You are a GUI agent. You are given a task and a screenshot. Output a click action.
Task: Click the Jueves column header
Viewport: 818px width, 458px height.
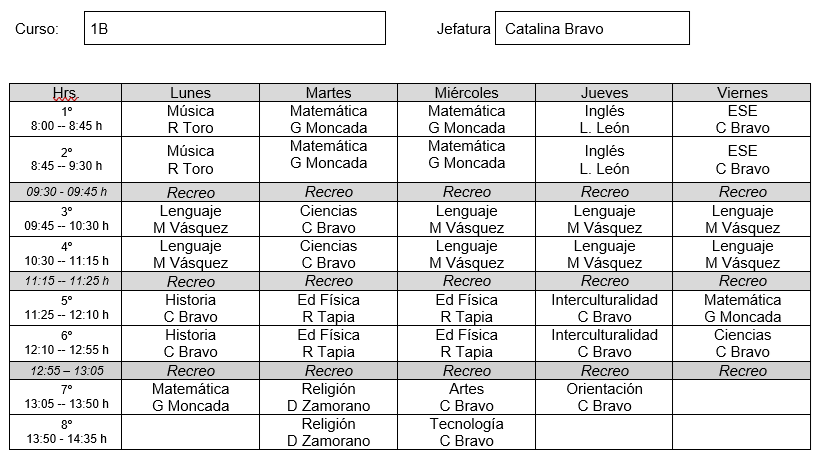tap(604, 93)
